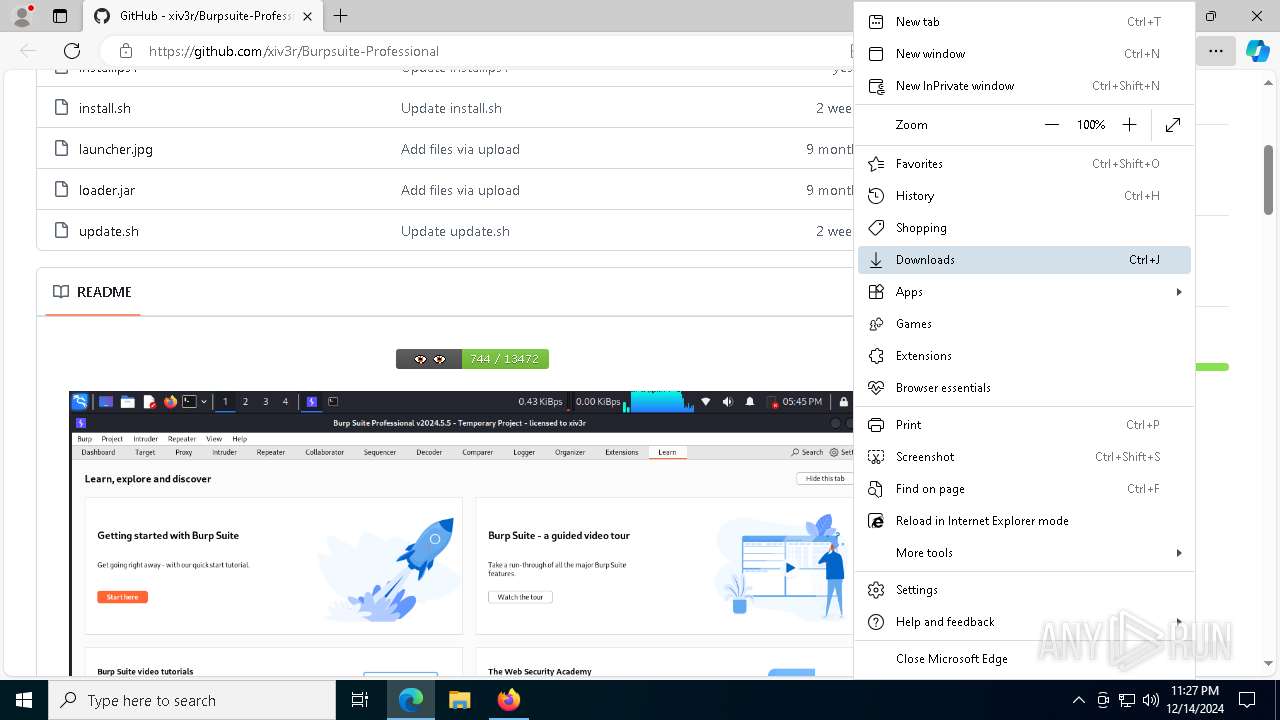Reload in Internet Explorer mode
This screenshot has width=1280, height=720.
[x=1024, y=521]
